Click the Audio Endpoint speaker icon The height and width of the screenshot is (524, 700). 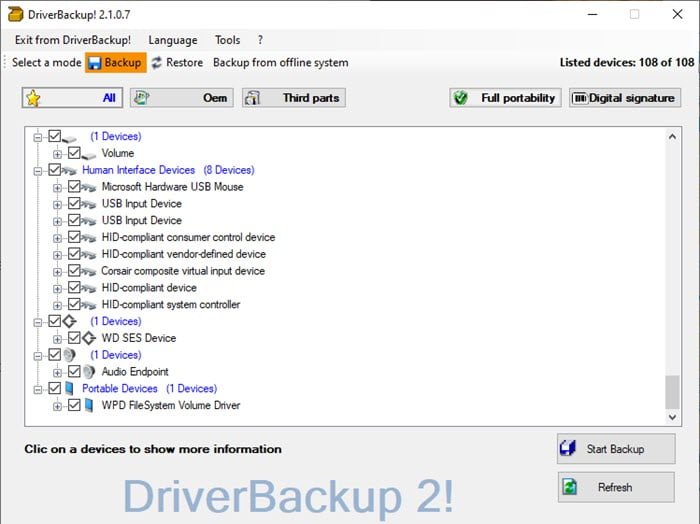[x=89, y=372]
